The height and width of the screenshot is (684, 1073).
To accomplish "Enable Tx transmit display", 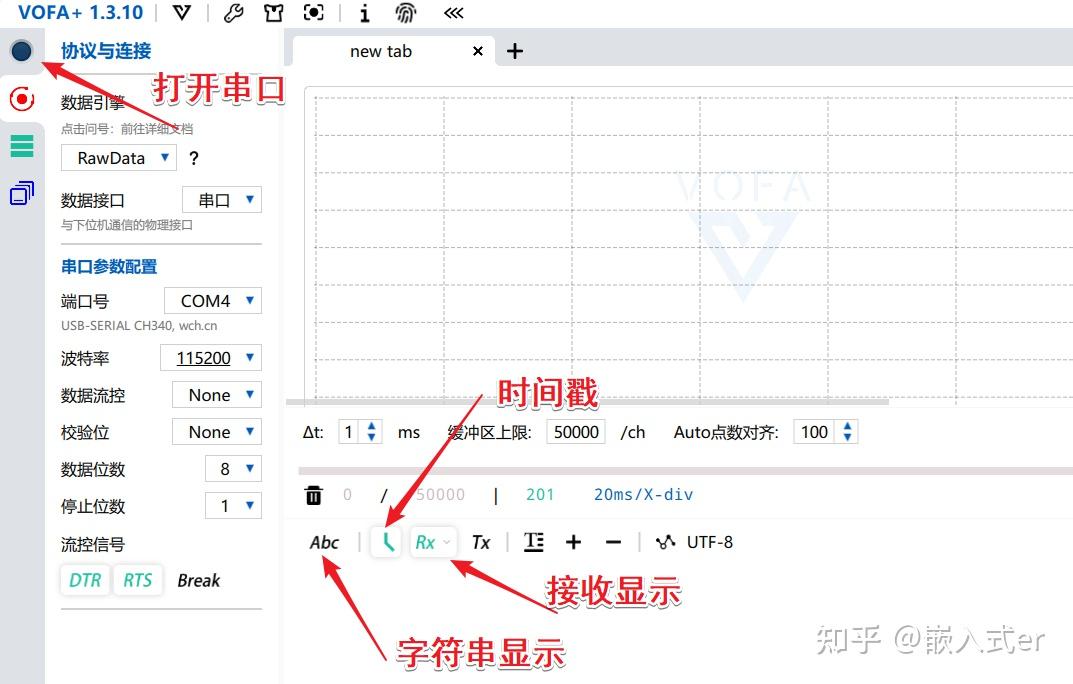I will [x=481, y=541].
